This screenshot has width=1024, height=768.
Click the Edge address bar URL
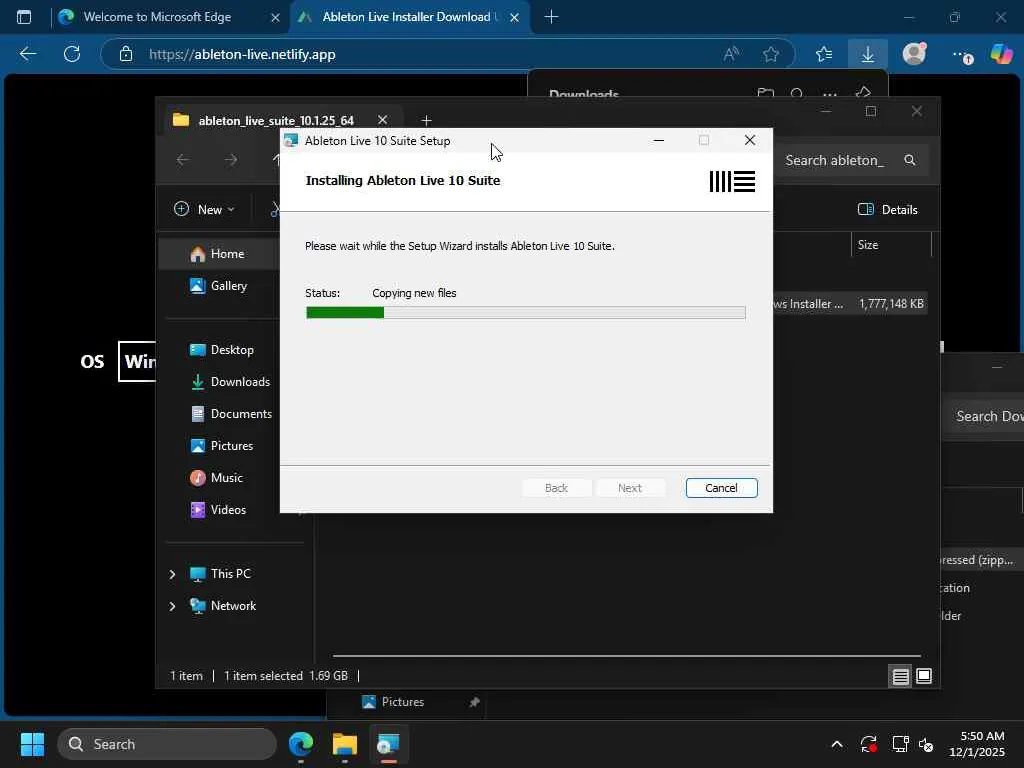(x=242, y=54)
